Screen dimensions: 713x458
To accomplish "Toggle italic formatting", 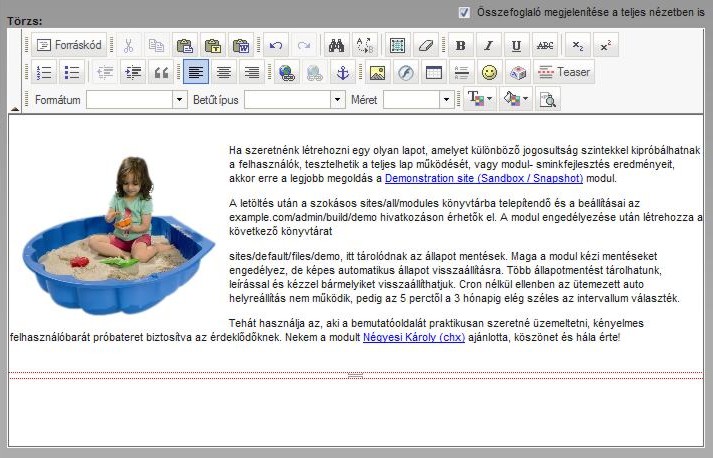I will pyautogui.click(x=489, y=45).
